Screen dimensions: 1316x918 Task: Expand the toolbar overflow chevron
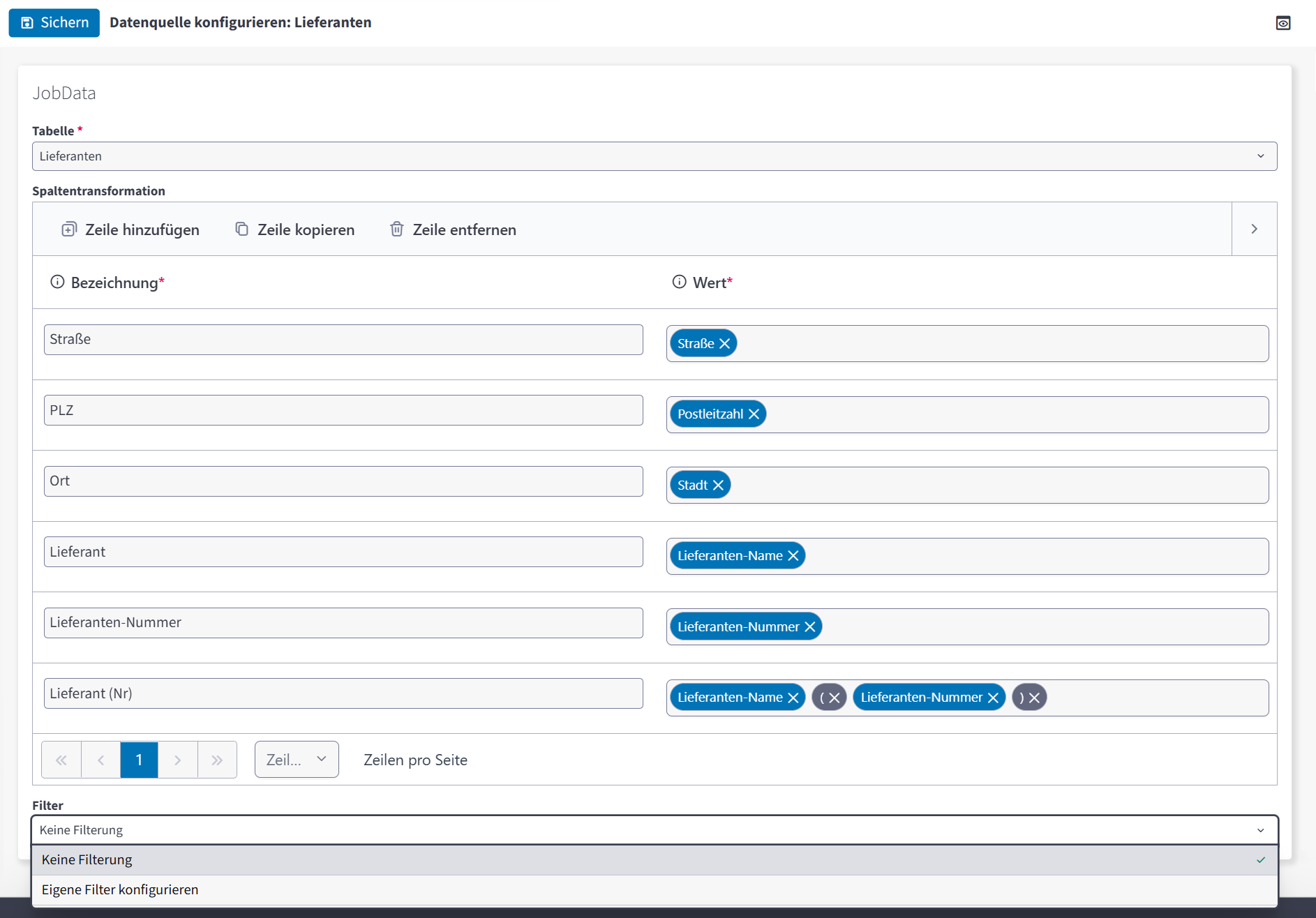(1254, 229)
